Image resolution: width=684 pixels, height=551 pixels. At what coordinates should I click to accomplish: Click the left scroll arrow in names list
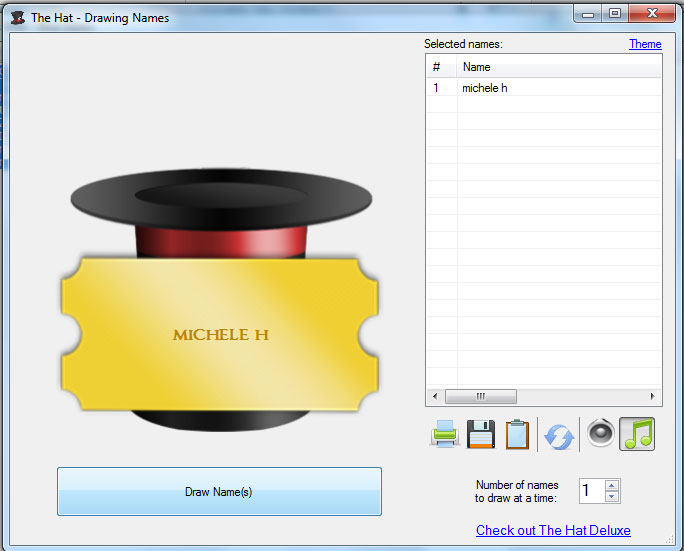[x=435, y=396]
